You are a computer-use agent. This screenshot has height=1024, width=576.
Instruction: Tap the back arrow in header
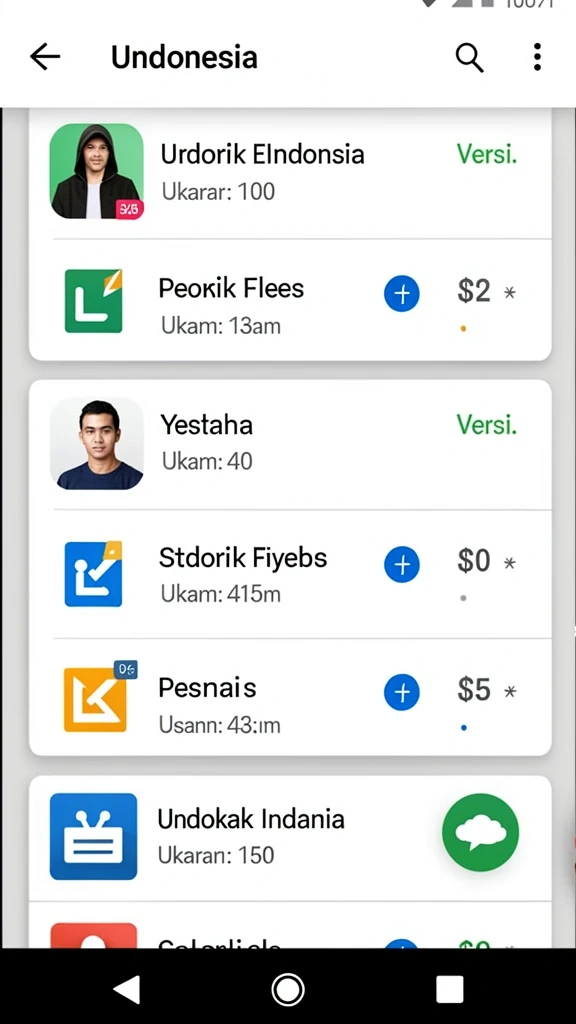pos(45,57)
